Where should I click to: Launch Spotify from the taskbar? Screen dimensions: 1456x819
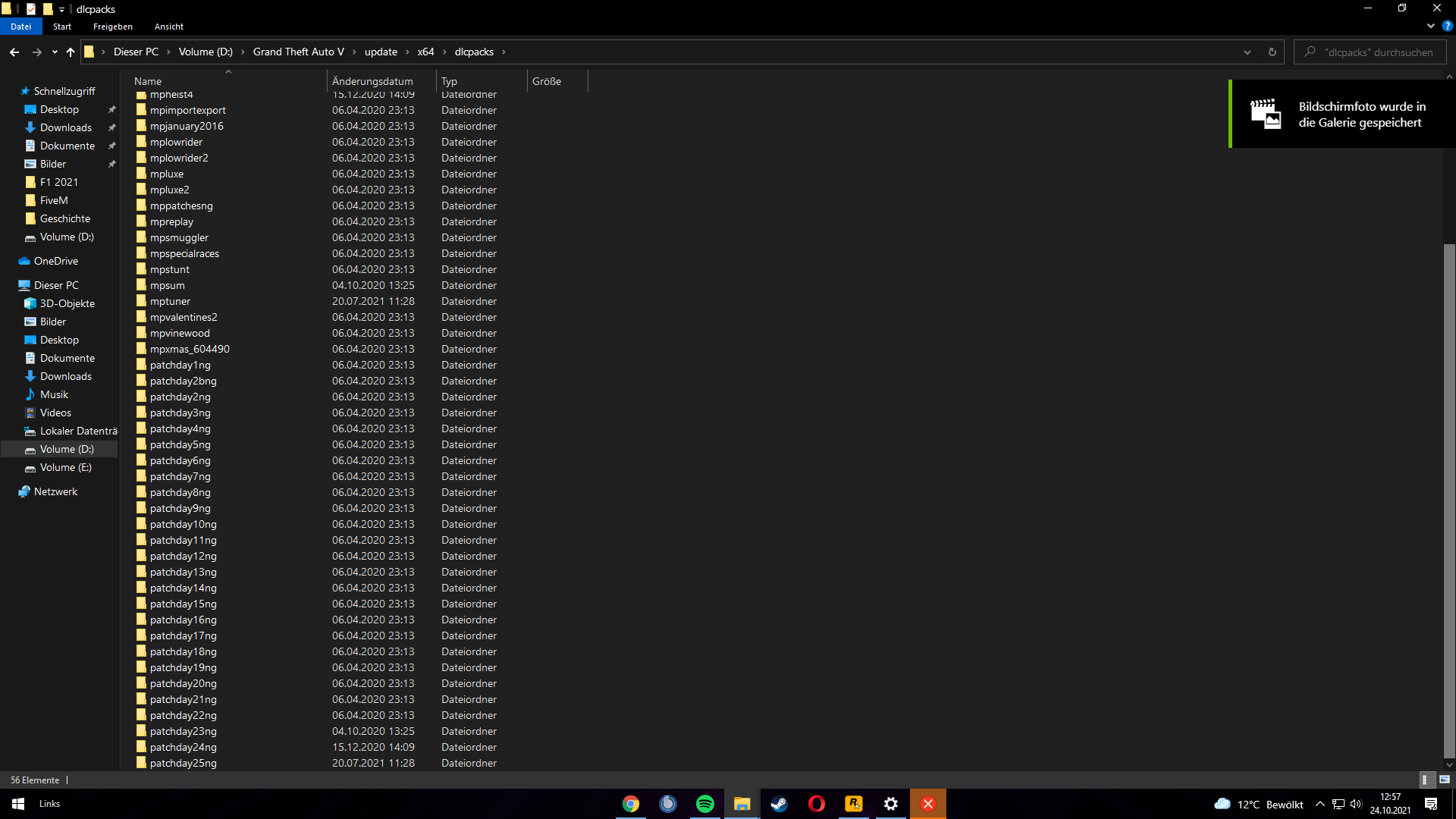click(x=705, y=804)
